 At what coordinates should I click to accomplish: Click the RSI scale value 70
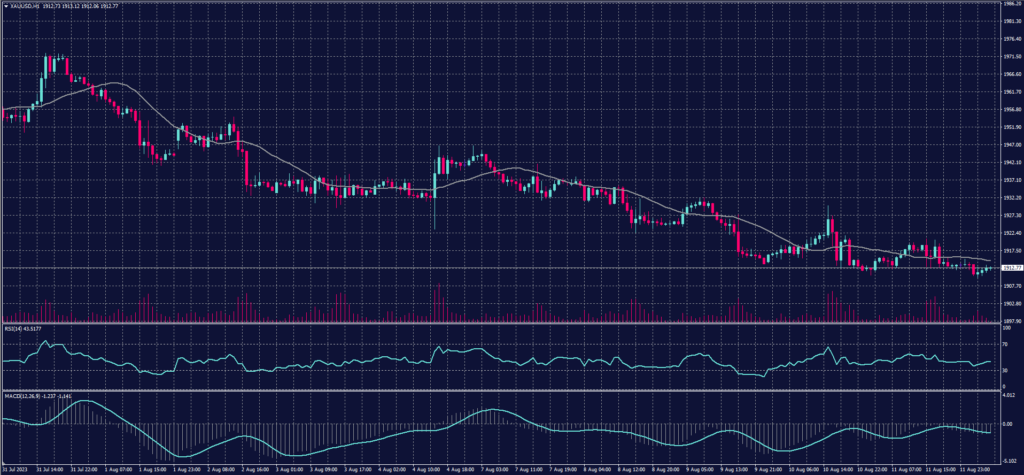pos(1004,344)
